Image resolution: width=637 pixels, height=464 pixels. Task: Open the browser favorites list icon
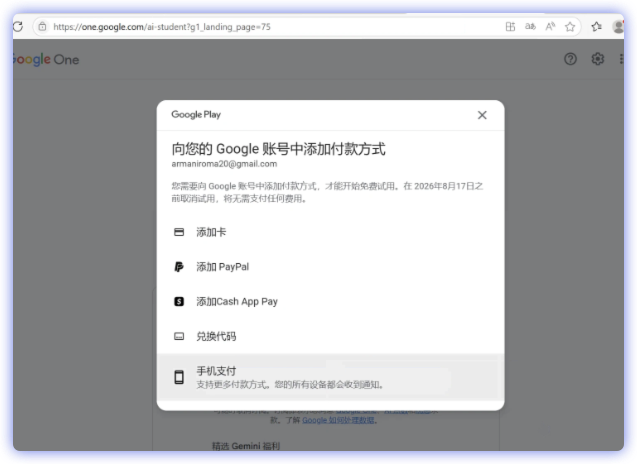(596, 26)
